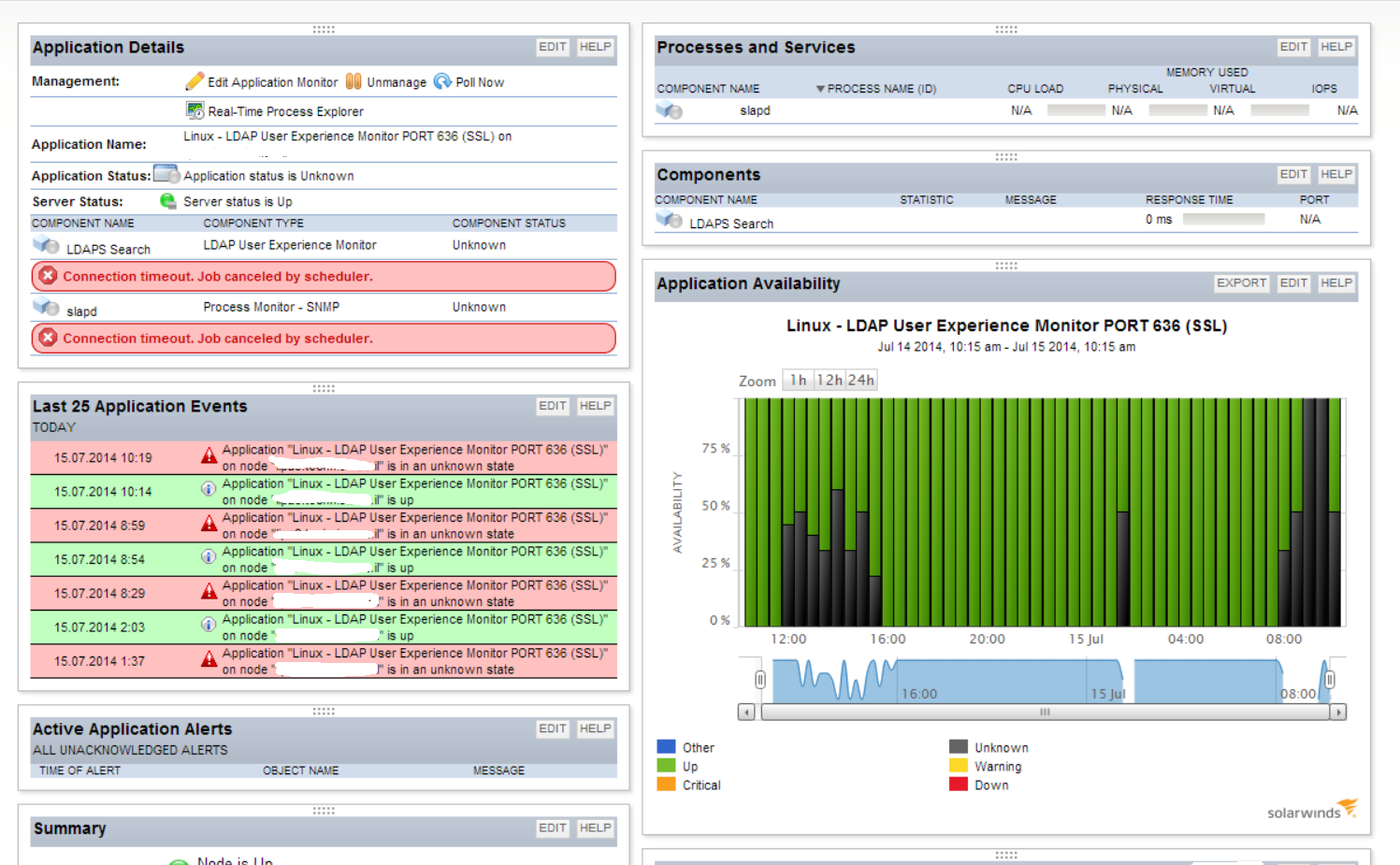Click HELP in Active Application Alerts
The width and height of the screenshot is (1400, 865).
595,728
